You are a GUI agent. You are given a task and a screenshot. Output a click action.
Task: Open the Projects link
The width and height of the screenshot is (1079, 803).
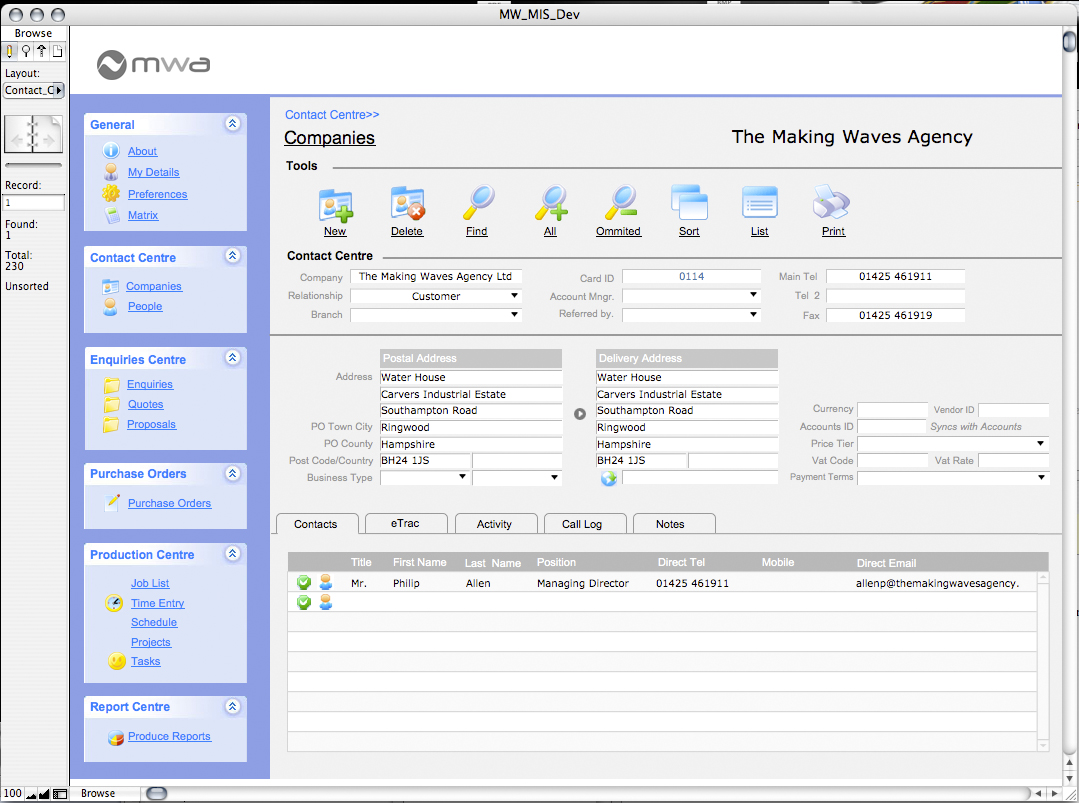click(151, 643)
